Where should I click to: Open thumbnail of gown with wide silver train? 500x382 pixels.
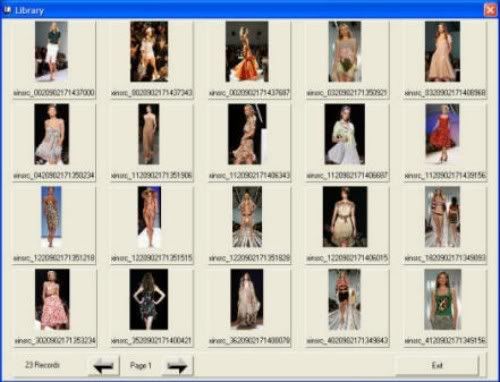tap(247, 217)
